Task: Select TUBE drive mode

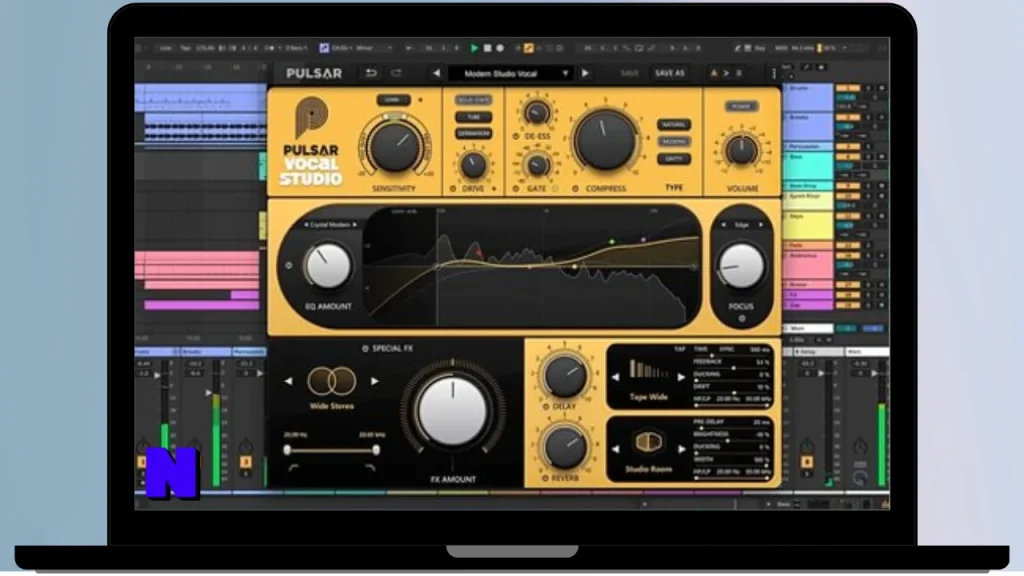Action: click(473, 117)
